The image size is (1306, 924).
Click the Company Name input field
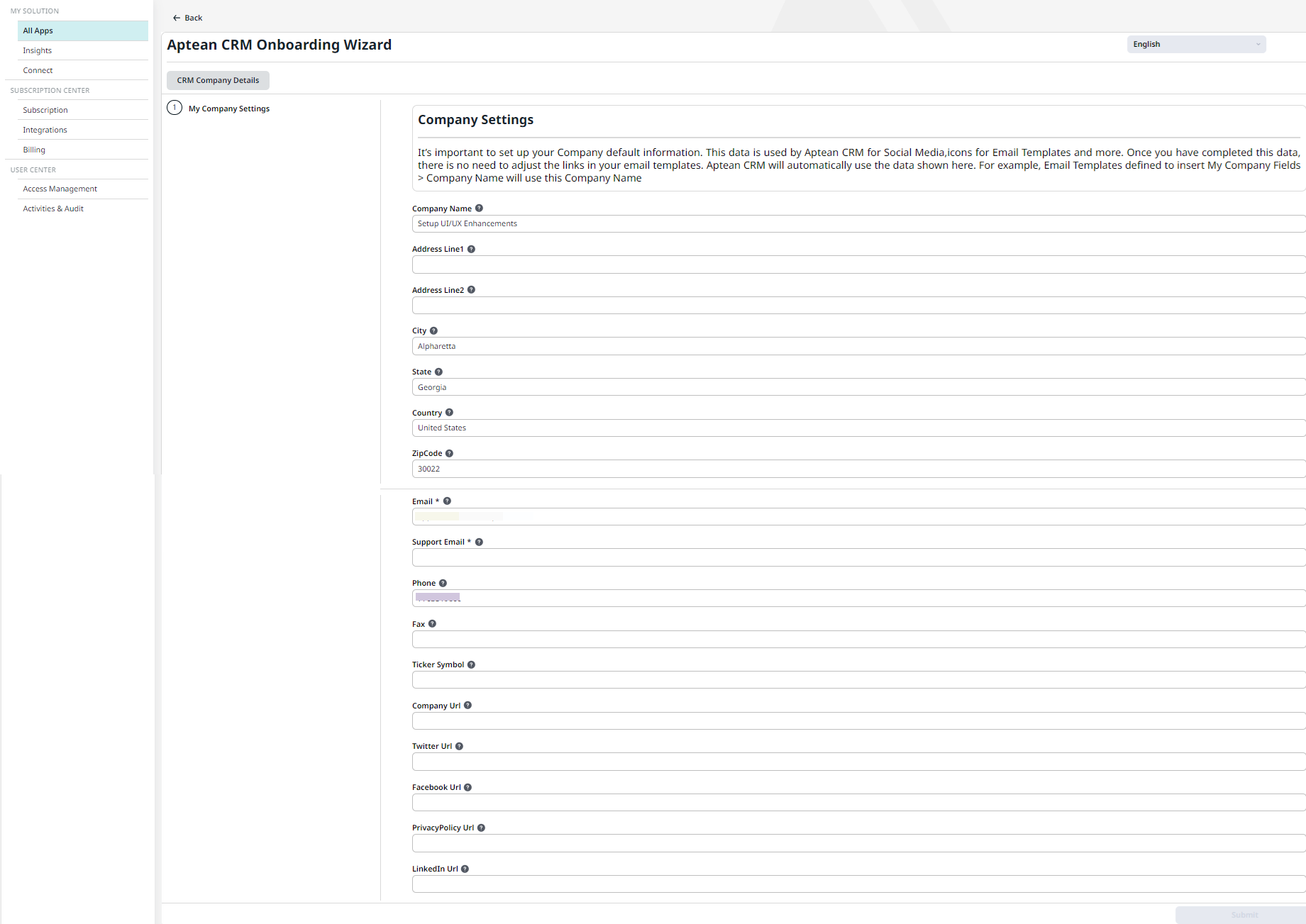pyautogui.click(x=858, y=223)
